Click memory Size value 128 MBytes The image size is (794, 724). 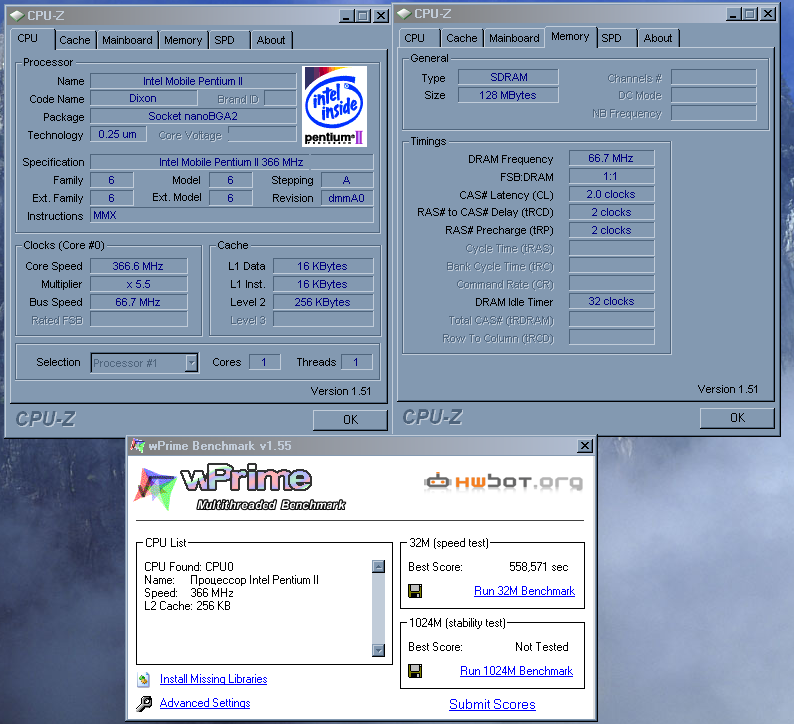click(508, 95)
